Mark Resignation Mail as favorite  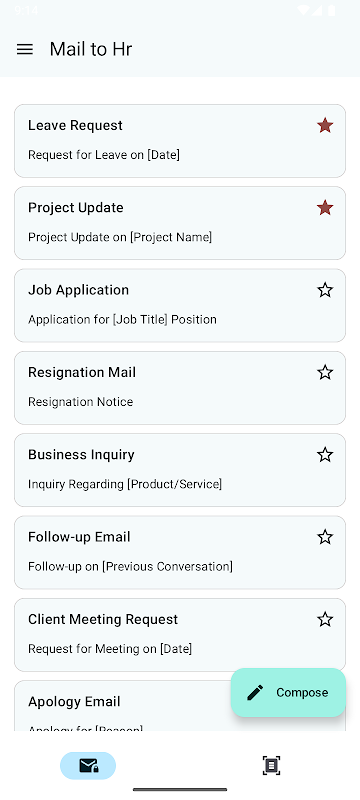325,372
